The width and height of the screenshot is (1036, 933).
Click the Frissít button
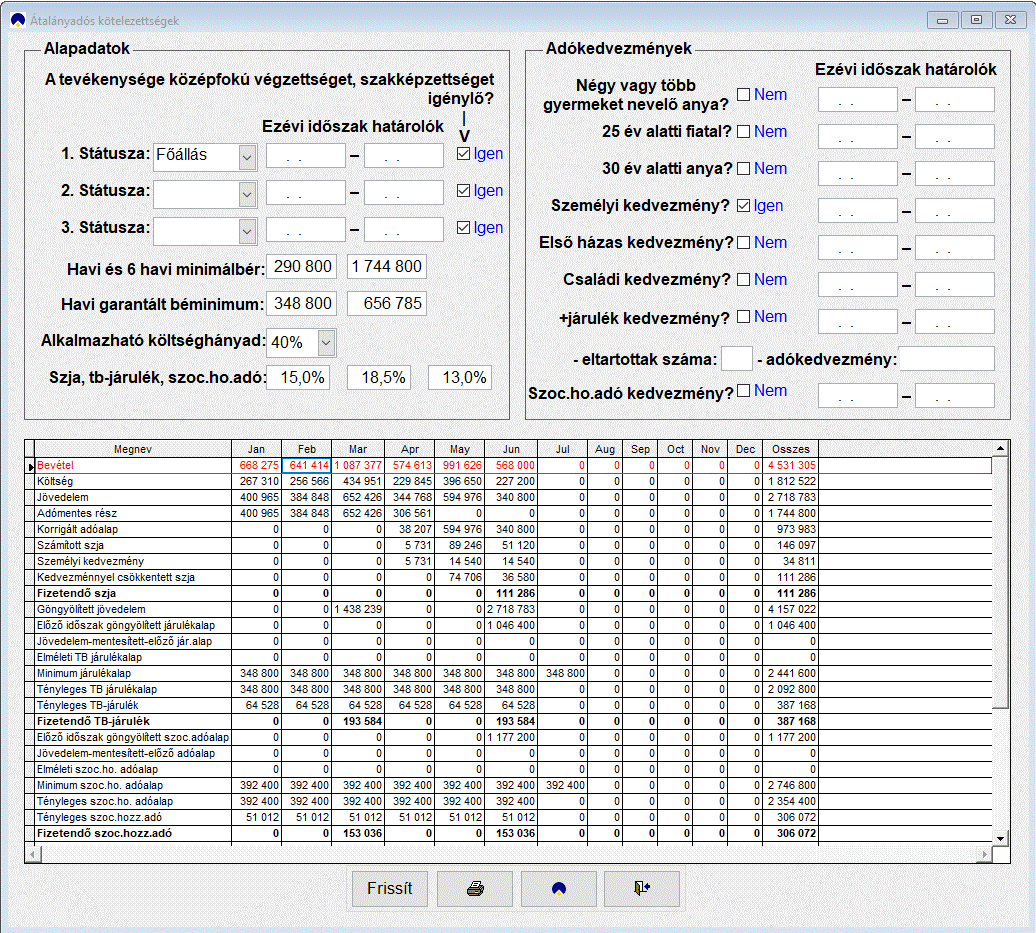(x=390, y=889)
